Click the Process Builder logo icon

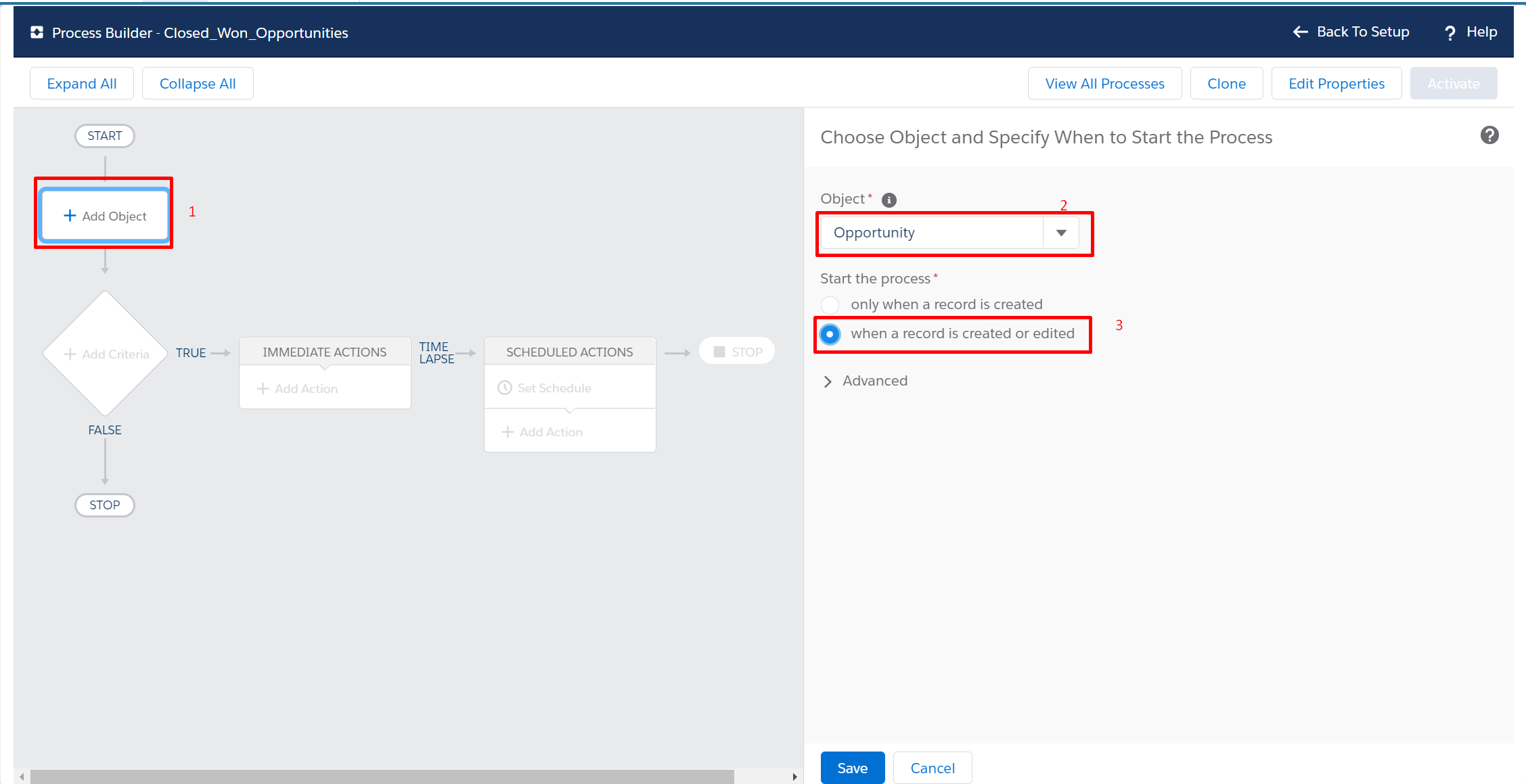pos(37,32)
